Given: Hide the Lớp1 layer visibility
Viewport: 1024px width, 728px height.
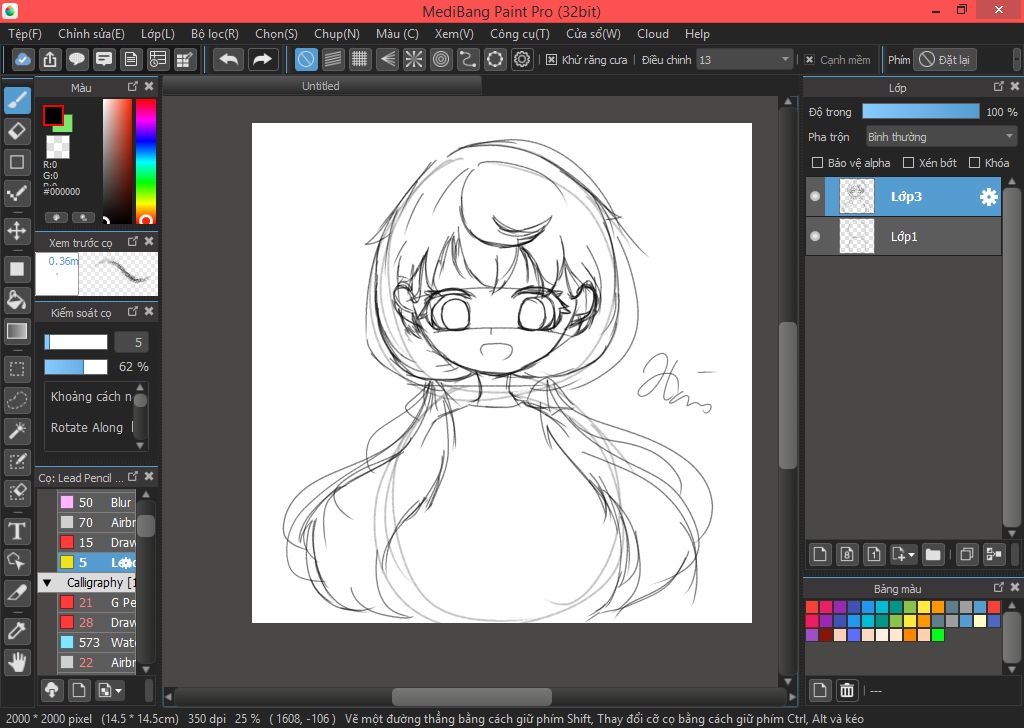Looking at the screenshot, I should click(x=815, y=236).
